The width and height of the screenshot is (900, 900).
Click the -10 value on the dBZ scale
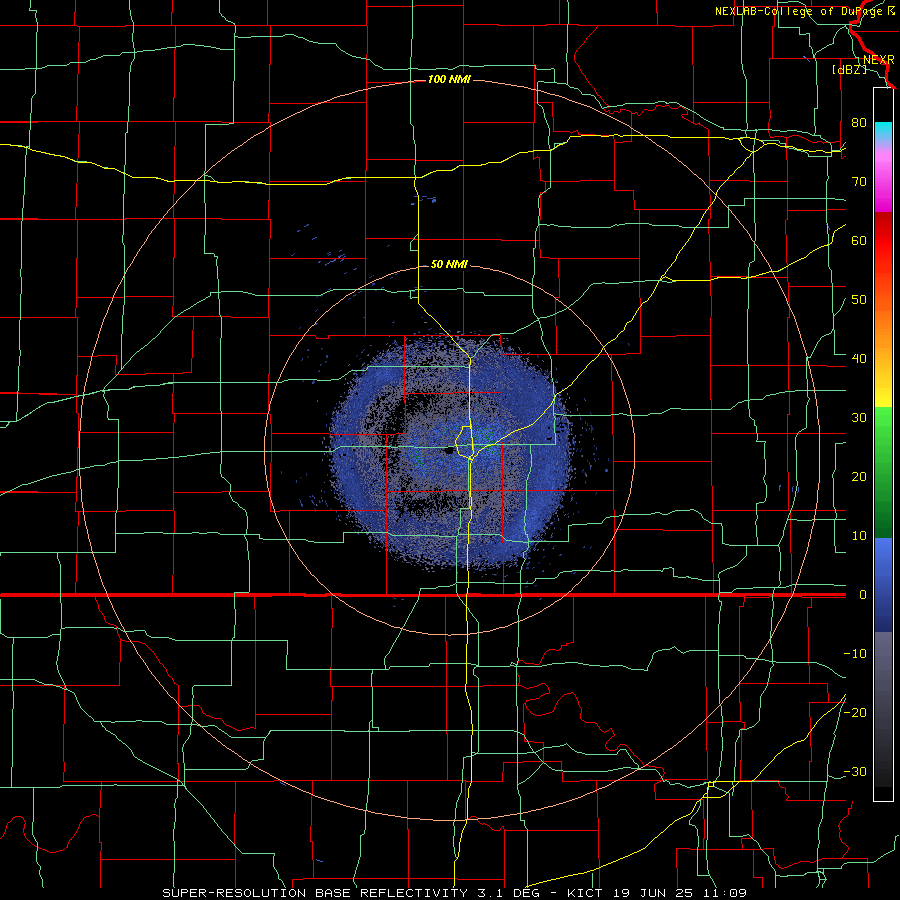pos(855,654)
